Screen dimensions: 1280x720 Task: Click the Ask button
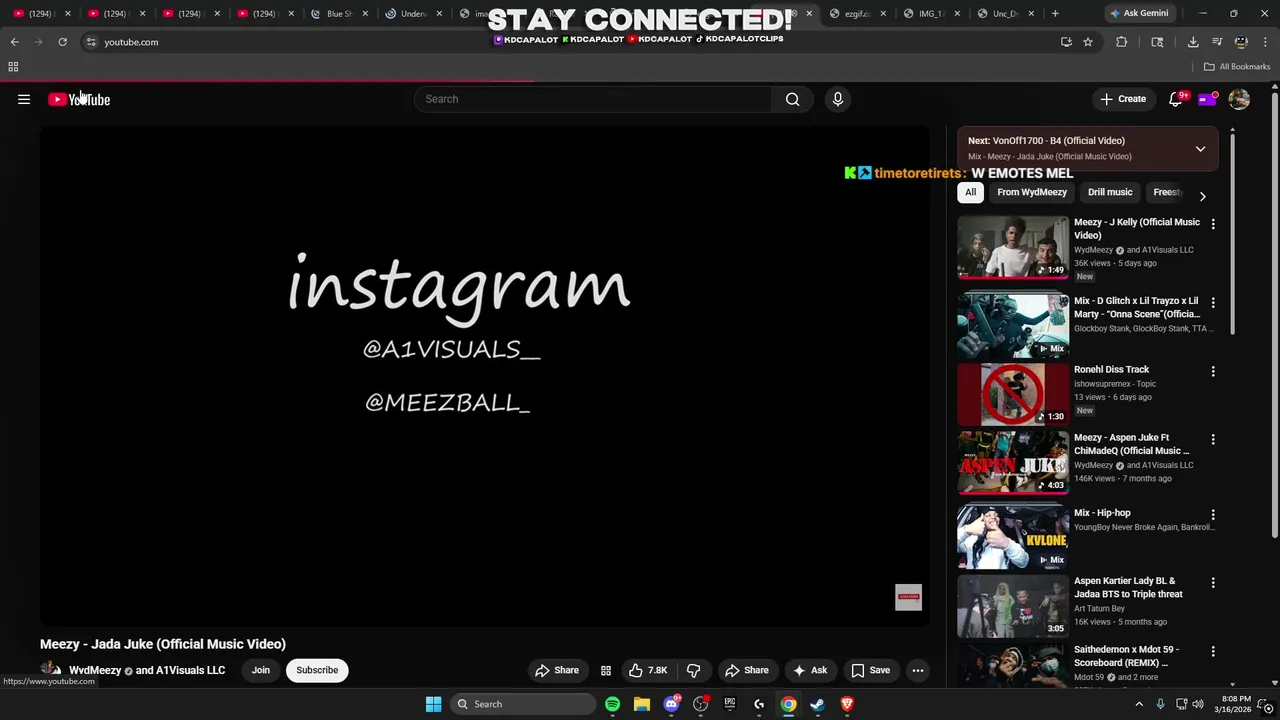[x=810, y=670]
